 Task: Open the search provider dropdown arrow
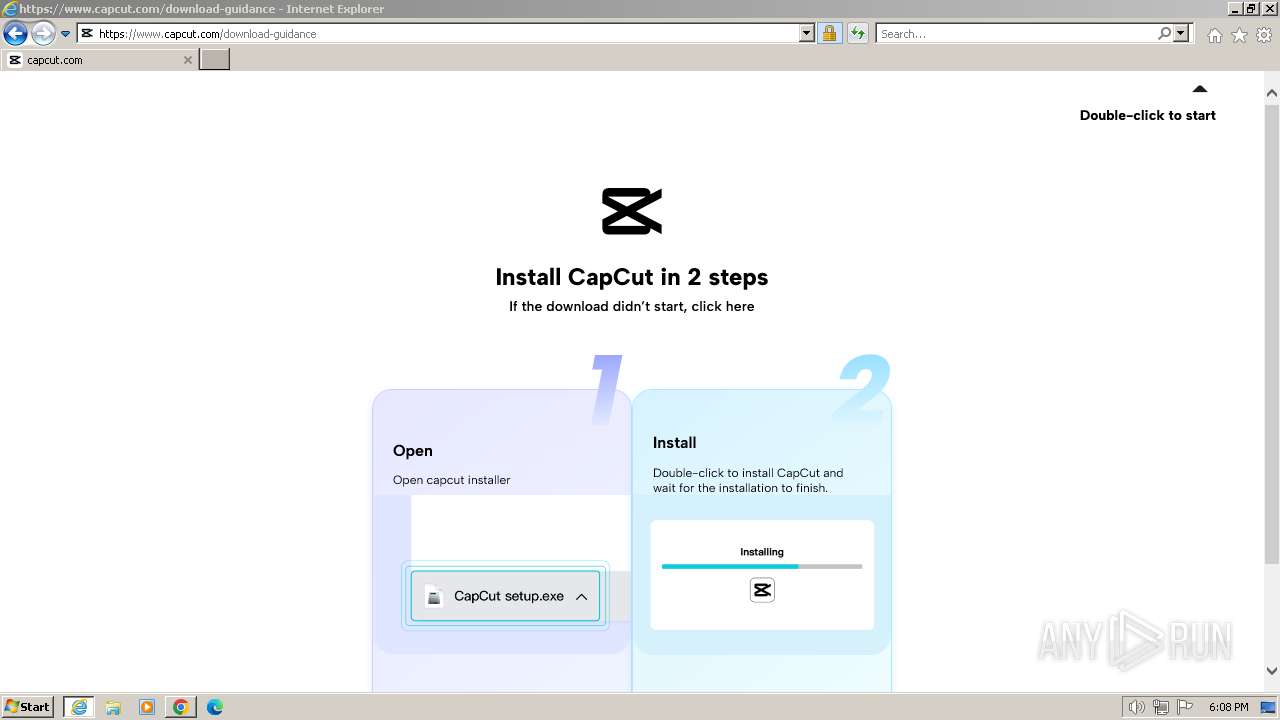(1181, 34)
